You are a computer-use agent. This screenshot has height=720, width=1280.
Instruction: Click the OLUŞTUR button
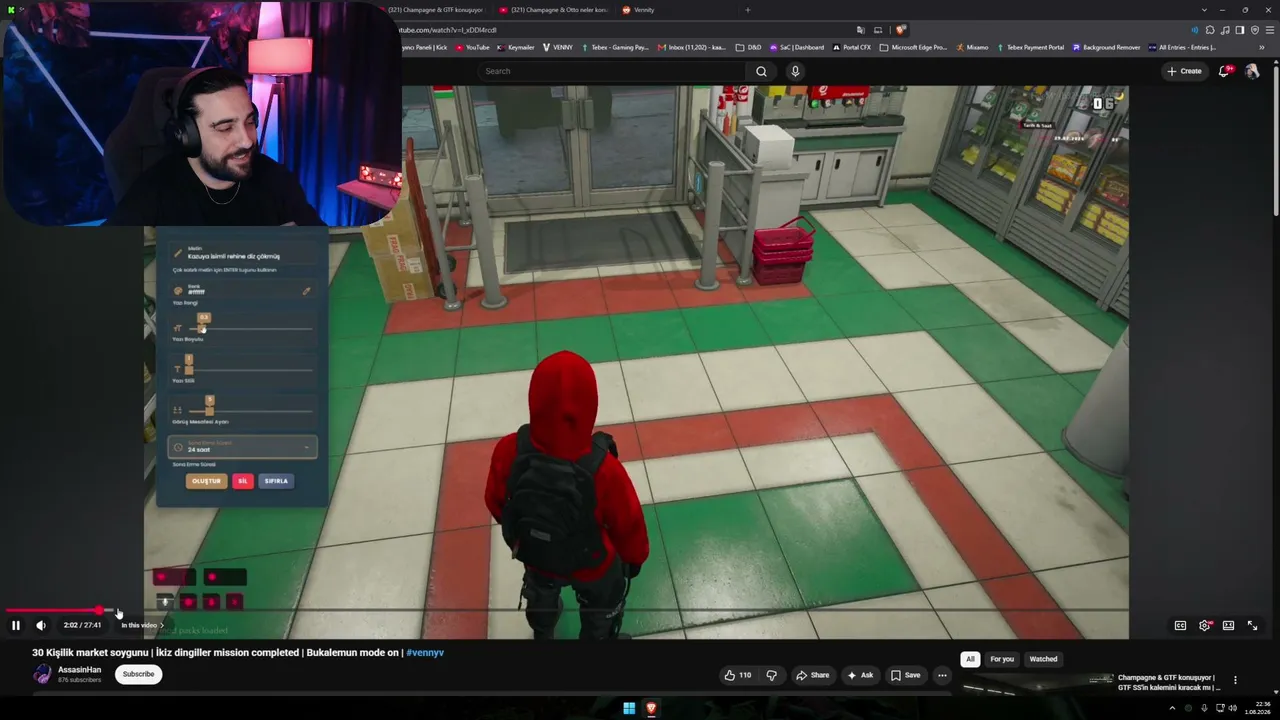coord(206,481)
